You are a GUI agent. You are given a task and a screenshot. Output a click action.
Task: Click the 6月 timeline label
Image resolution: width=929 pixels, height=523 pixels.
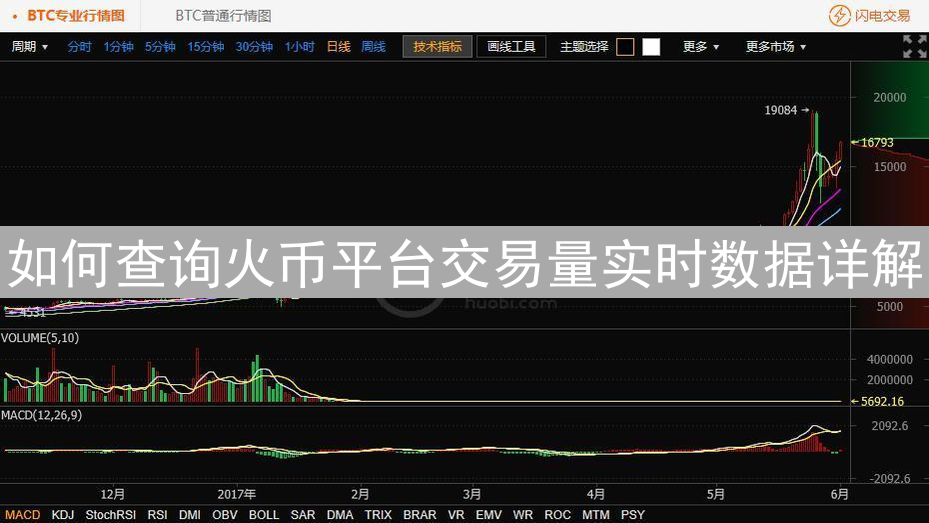[x=840, y=494]
